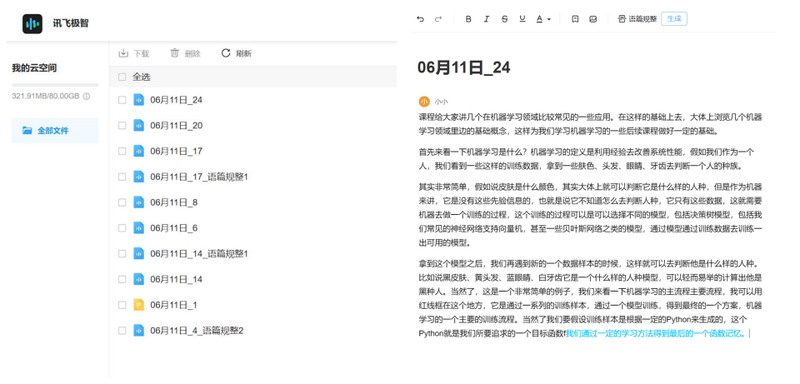The width and height of the screenshot is (800, 384).
Task: Click the 删除 delete button
Action: [x=185, y=54]
